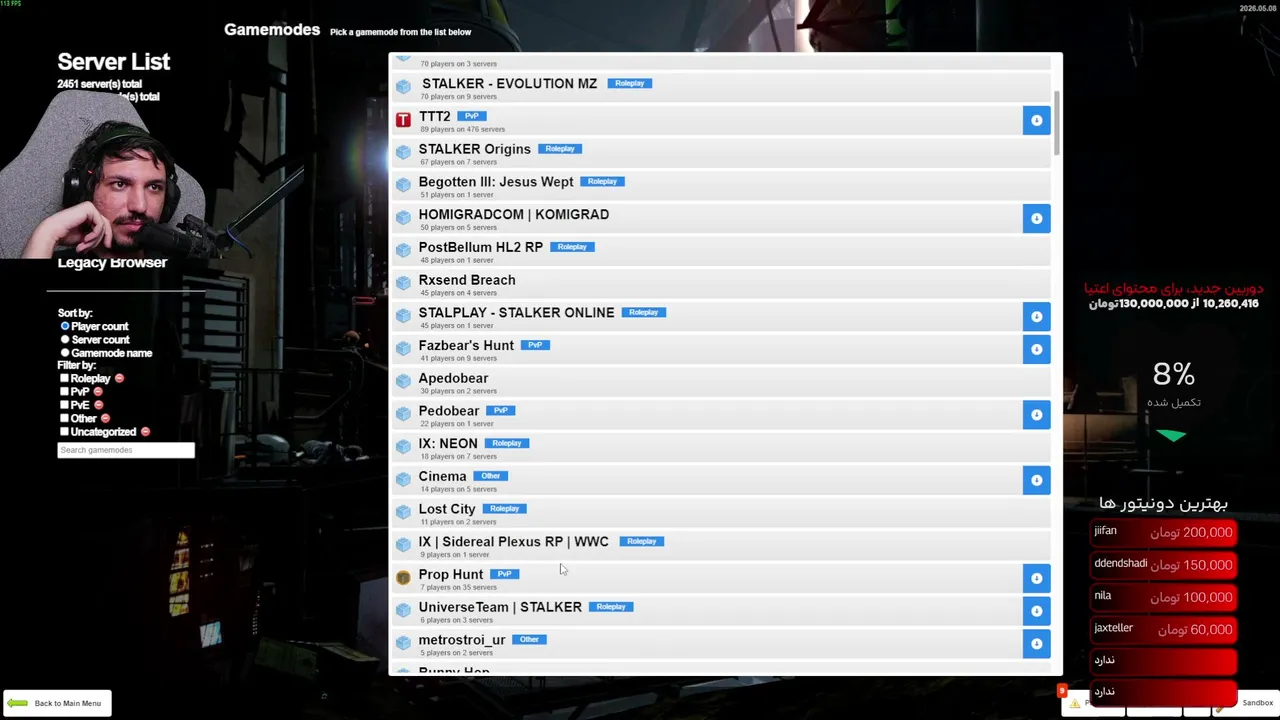Click the Roleplay tag on STALKER Origins
Viewport: 1280px width, 720px height.
(x=560, y=149)
